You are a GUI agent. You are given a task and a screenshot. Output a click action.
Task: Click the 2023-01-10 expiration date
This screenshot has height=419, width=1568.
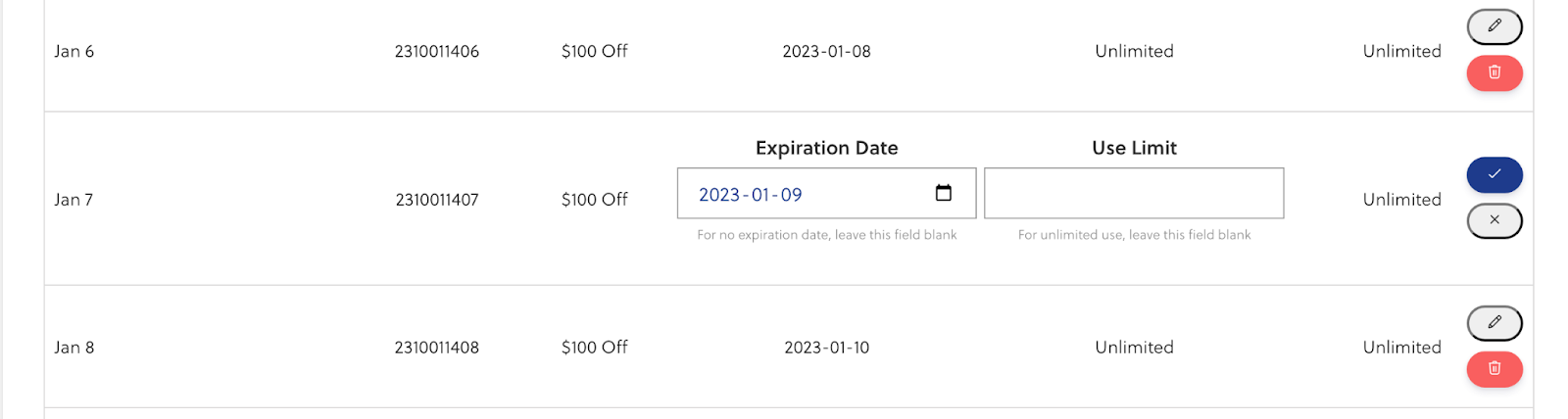tap(826, 348)
